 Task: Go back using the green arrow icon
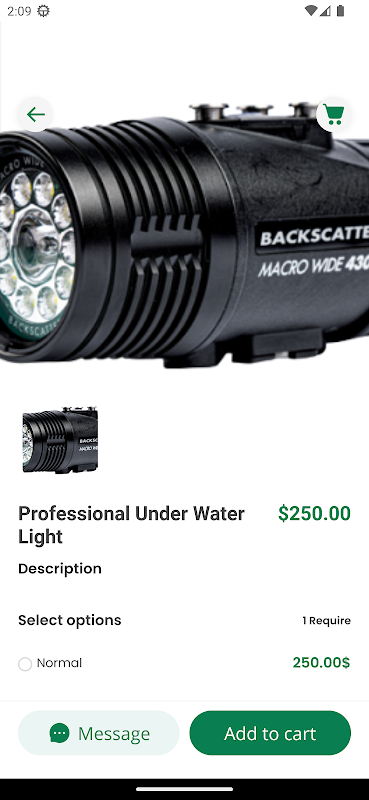click(x=36, y=114)
